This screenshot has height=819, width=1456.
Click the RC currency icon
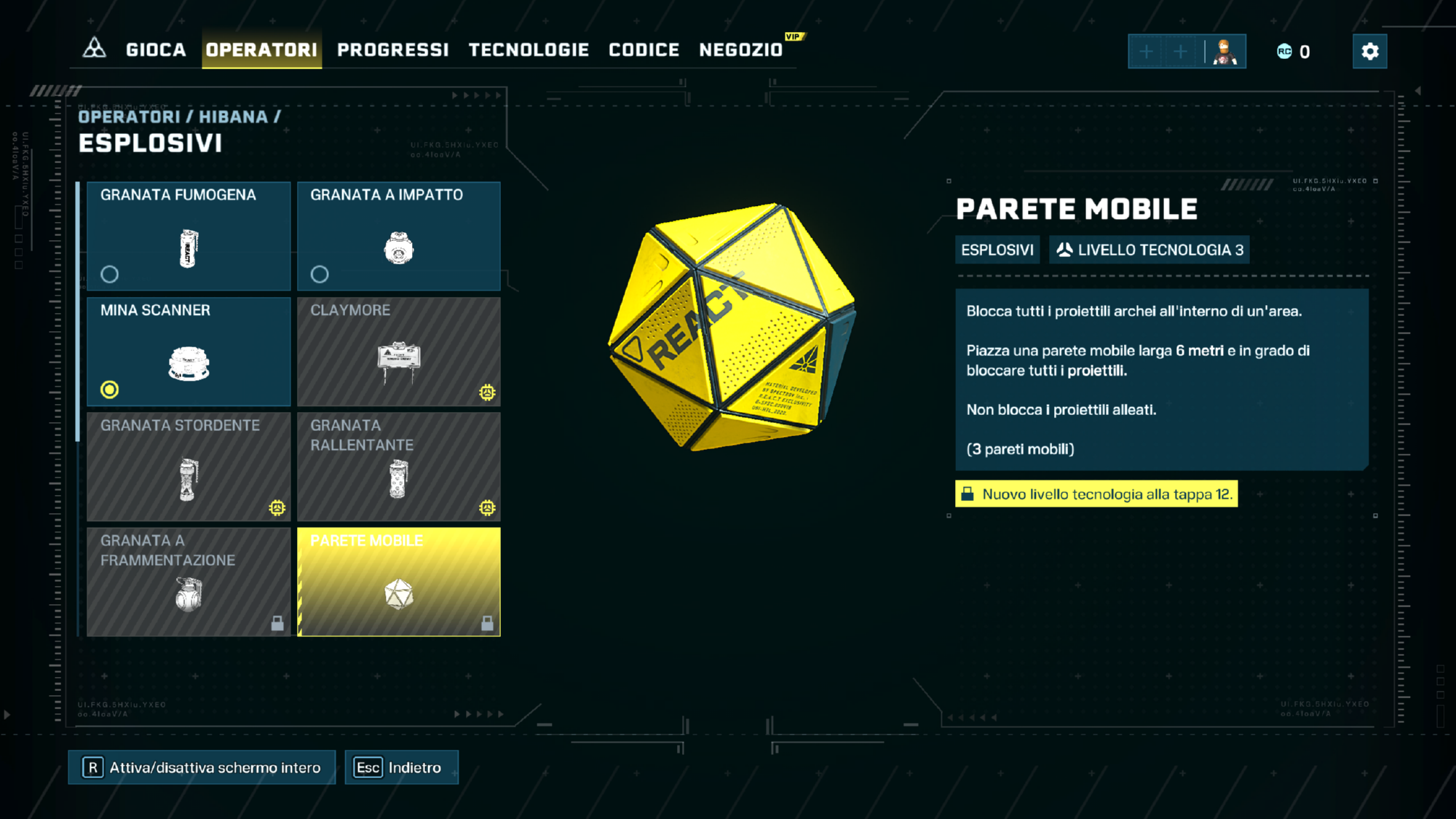(x=1284, y=51)
